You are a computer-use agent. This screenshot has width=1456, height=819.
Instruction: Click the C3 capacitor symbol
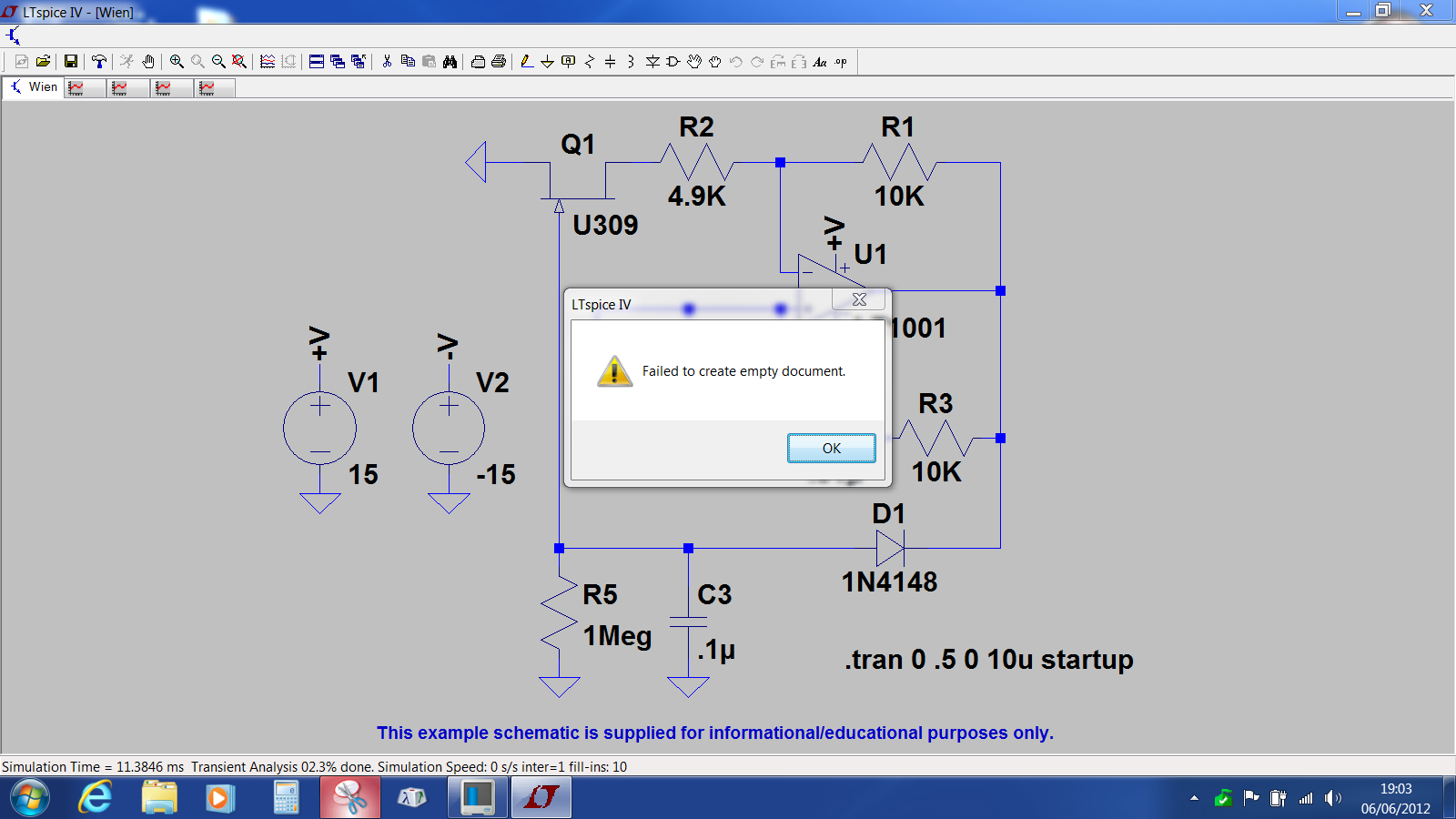688,622
